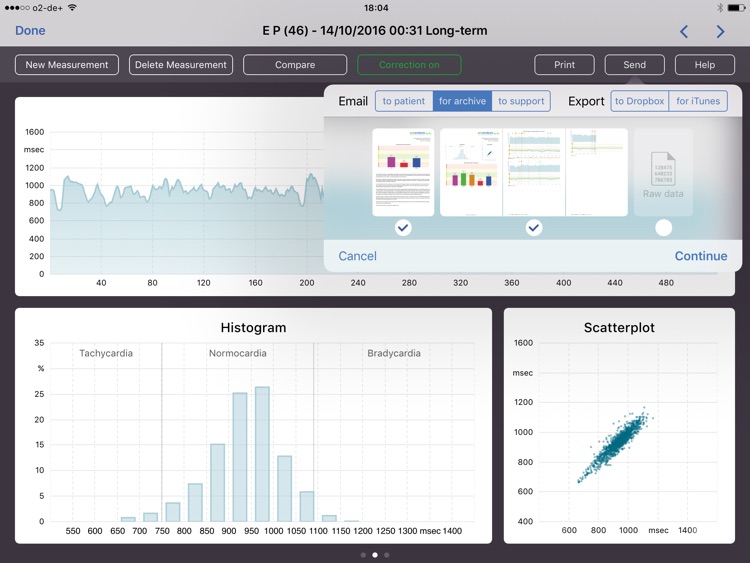
Task: Select 'for archive' email option
Action: tap(462, 101)
